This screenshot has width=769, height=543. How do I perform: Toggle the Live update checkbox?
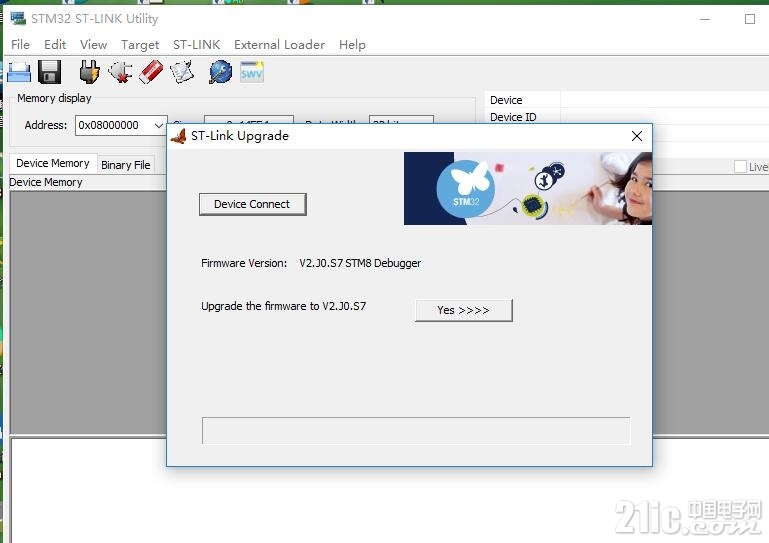point(740,167)
